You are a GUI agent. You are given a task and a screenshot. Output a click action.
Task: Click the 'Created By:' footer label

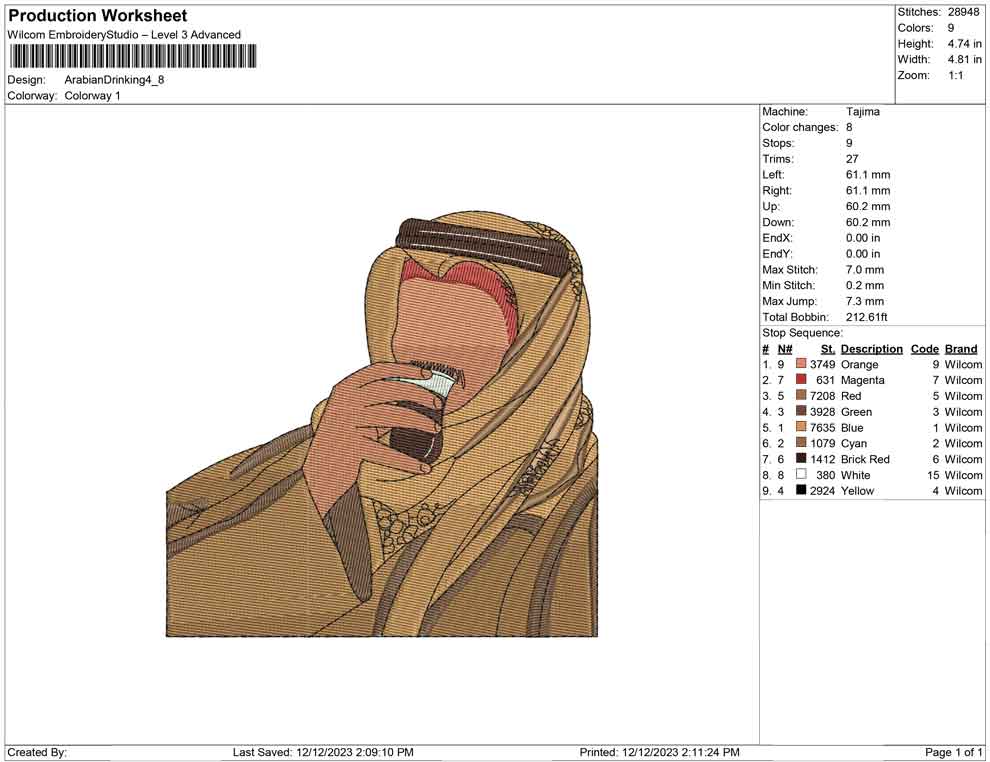tap(37, 752)
